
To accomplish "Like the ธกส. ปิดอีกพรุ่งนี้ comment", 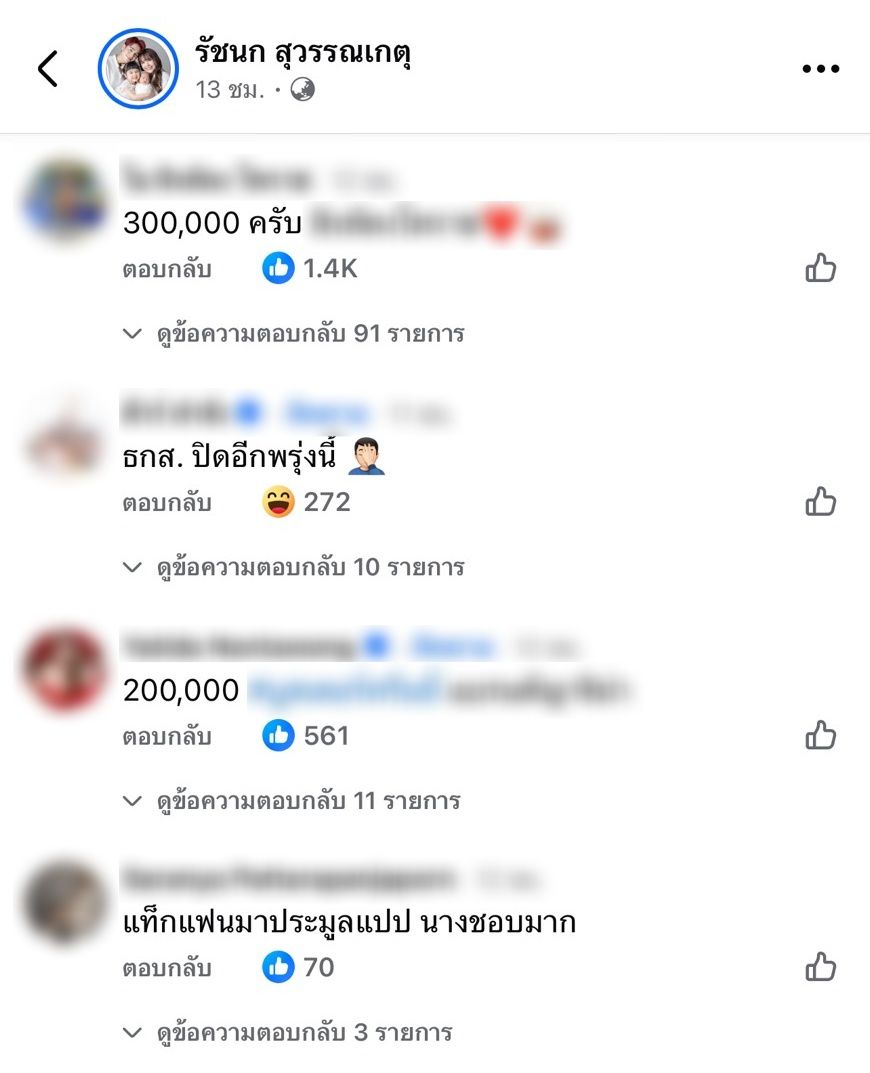I will point(821,502).
